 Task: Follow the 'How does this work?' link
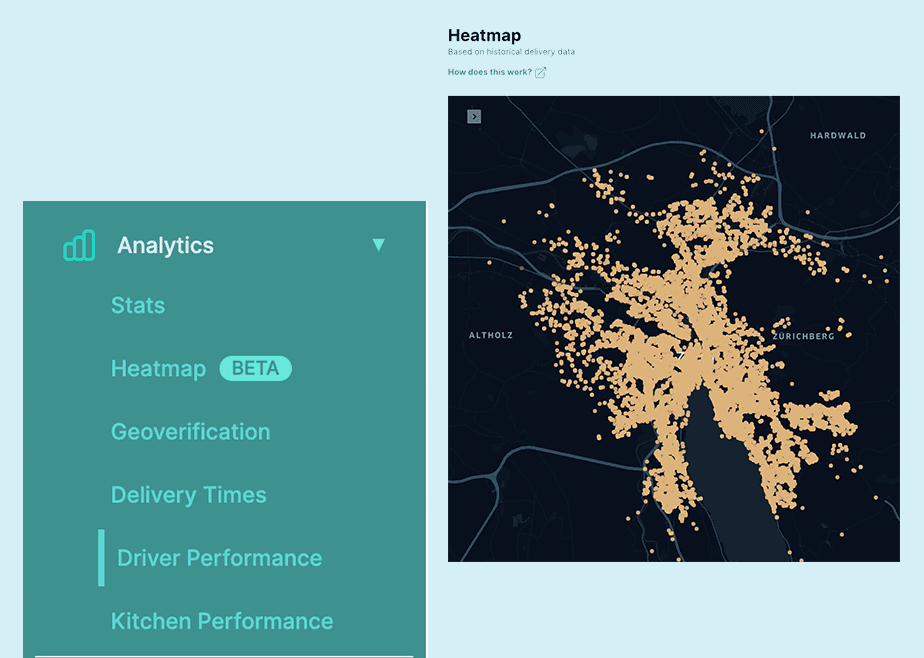pos(490,72)
